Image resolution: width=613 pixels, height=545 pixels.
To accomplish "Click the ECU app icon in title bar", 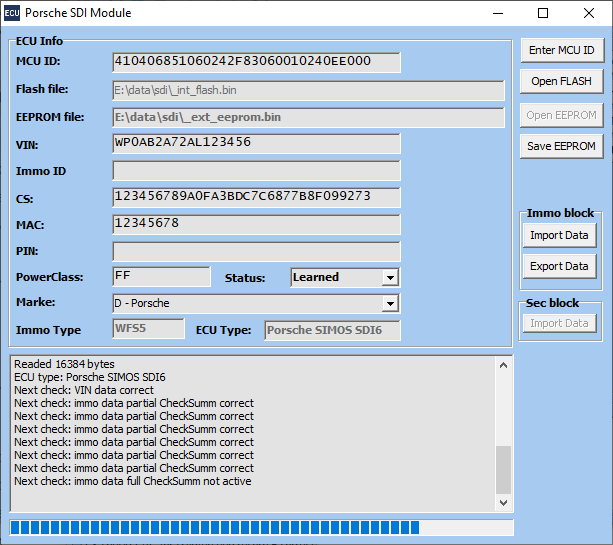I will [12, 13].
